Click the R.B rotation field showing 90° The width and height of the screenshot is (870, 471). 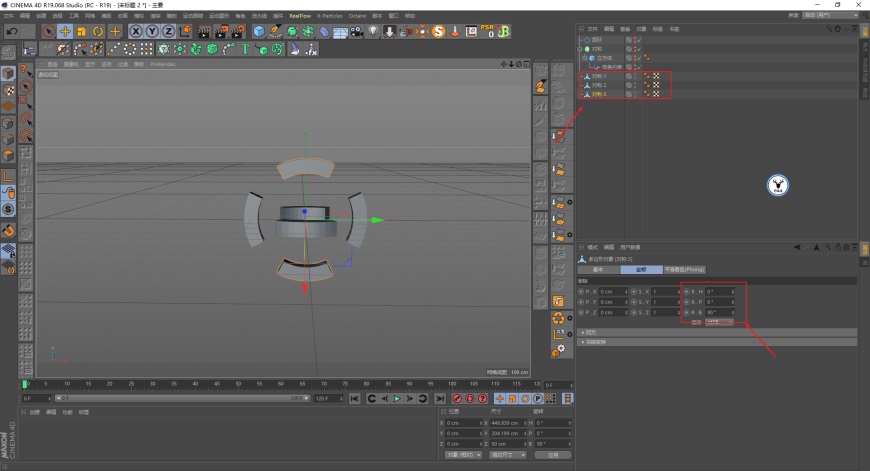coord(720,312)
